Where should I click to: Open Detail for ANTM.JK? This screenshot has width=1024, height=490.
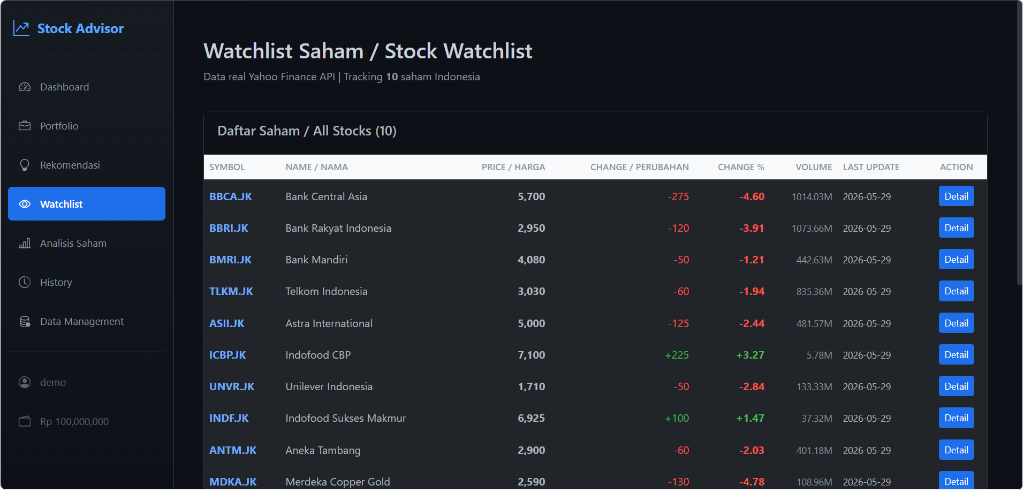pyautogui.click(x=956, y=449)
